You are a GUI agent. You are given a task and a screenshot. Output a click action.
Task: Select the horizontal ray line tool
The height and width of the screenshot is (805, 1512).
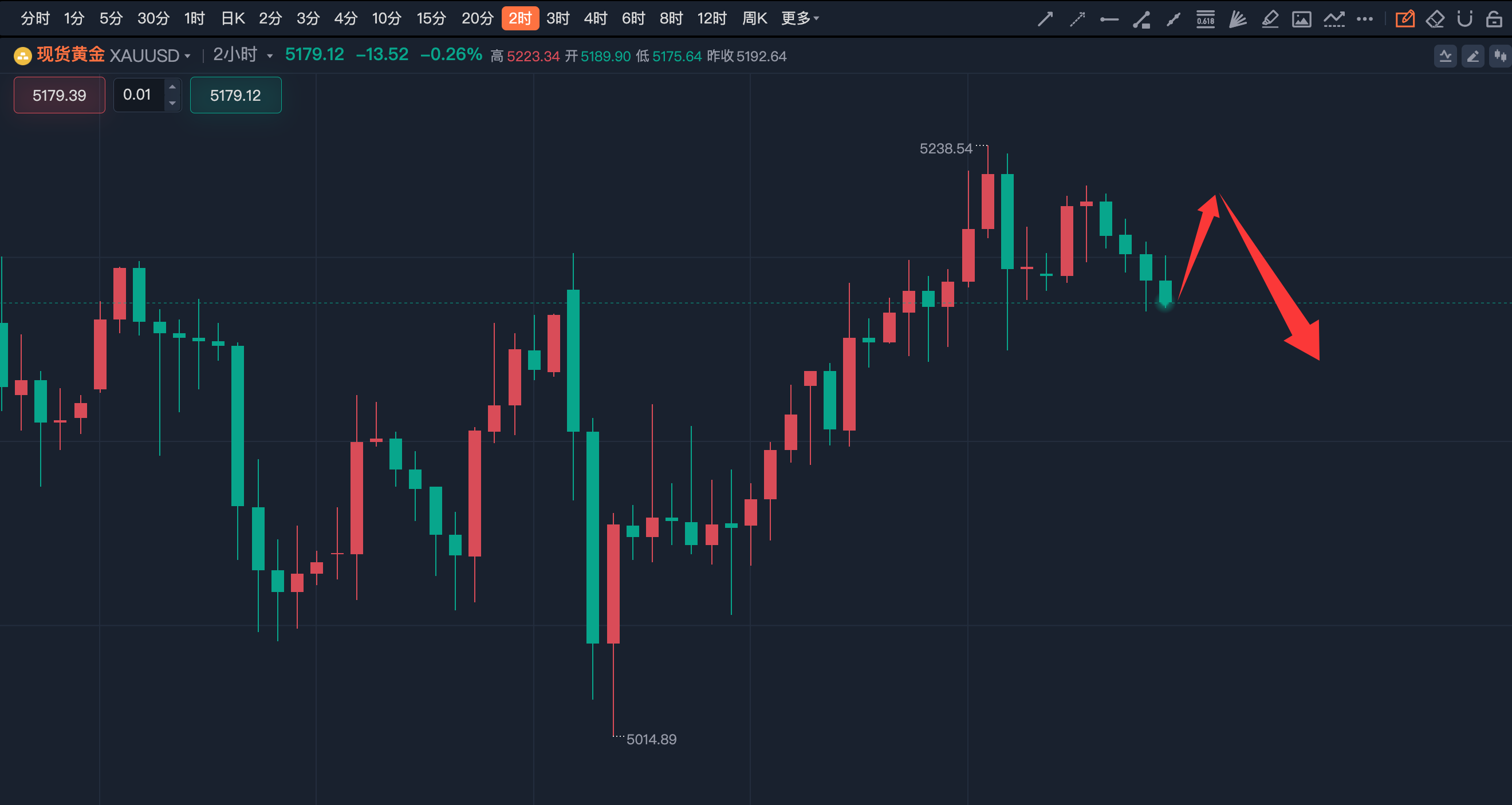[1109, 19]
